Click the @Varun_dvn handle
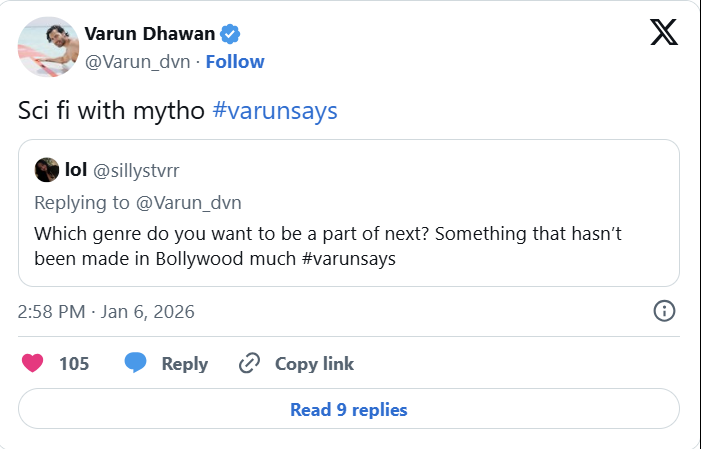This screenshot has width=703, height=449. coord(141,61)
